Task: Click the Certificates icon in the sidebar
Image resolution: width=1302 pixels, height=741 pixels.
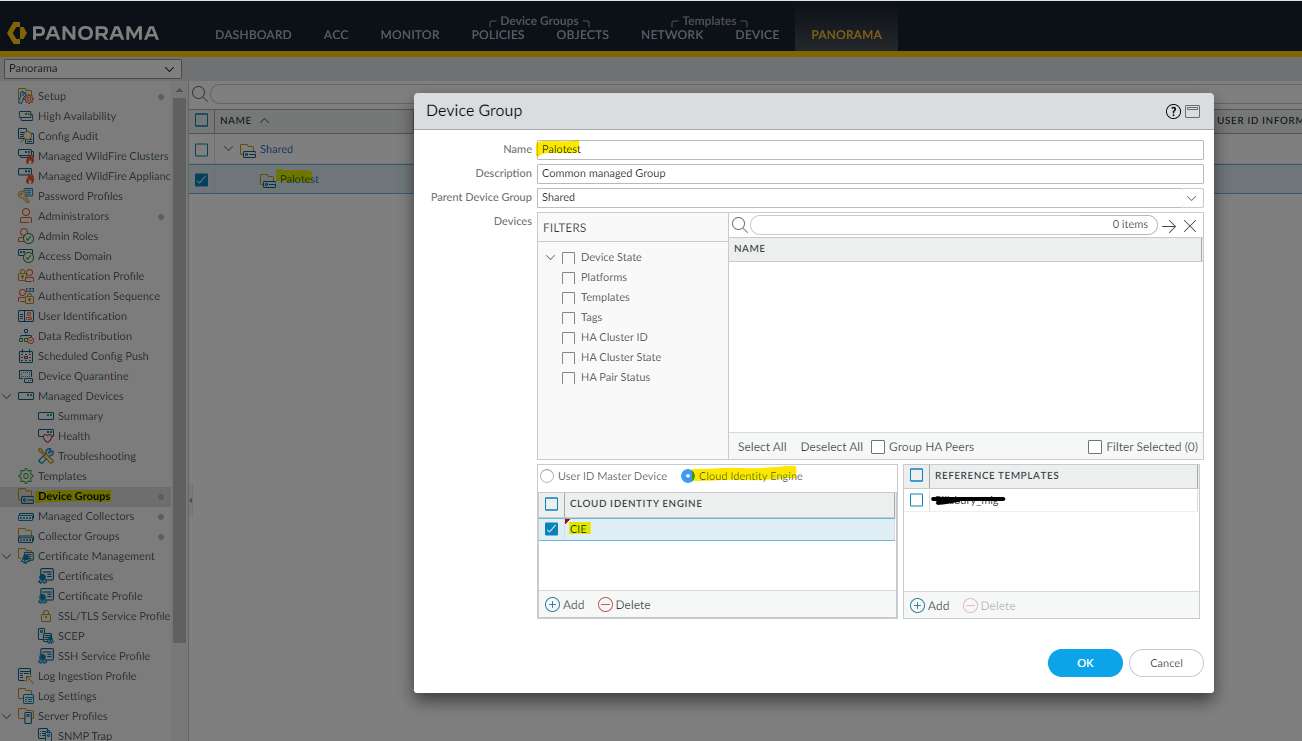Action: (x=44, y=575)
